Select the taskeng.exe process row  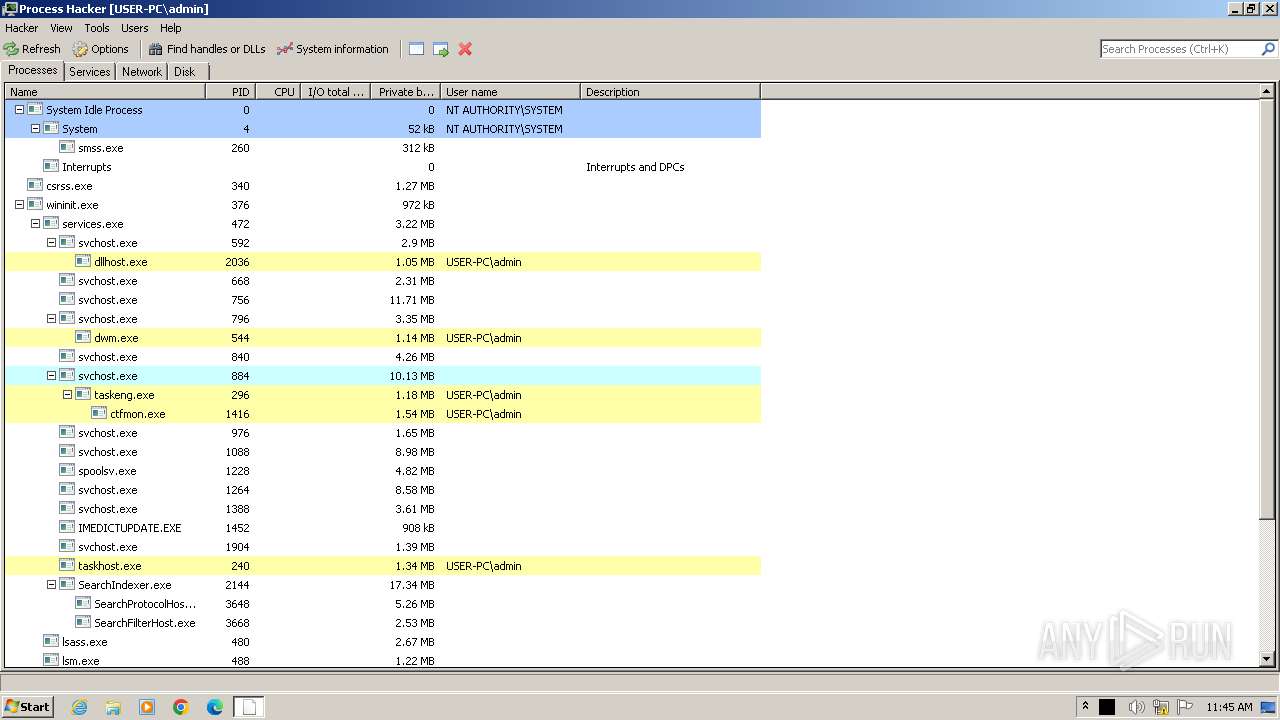[x=383, y=395]
